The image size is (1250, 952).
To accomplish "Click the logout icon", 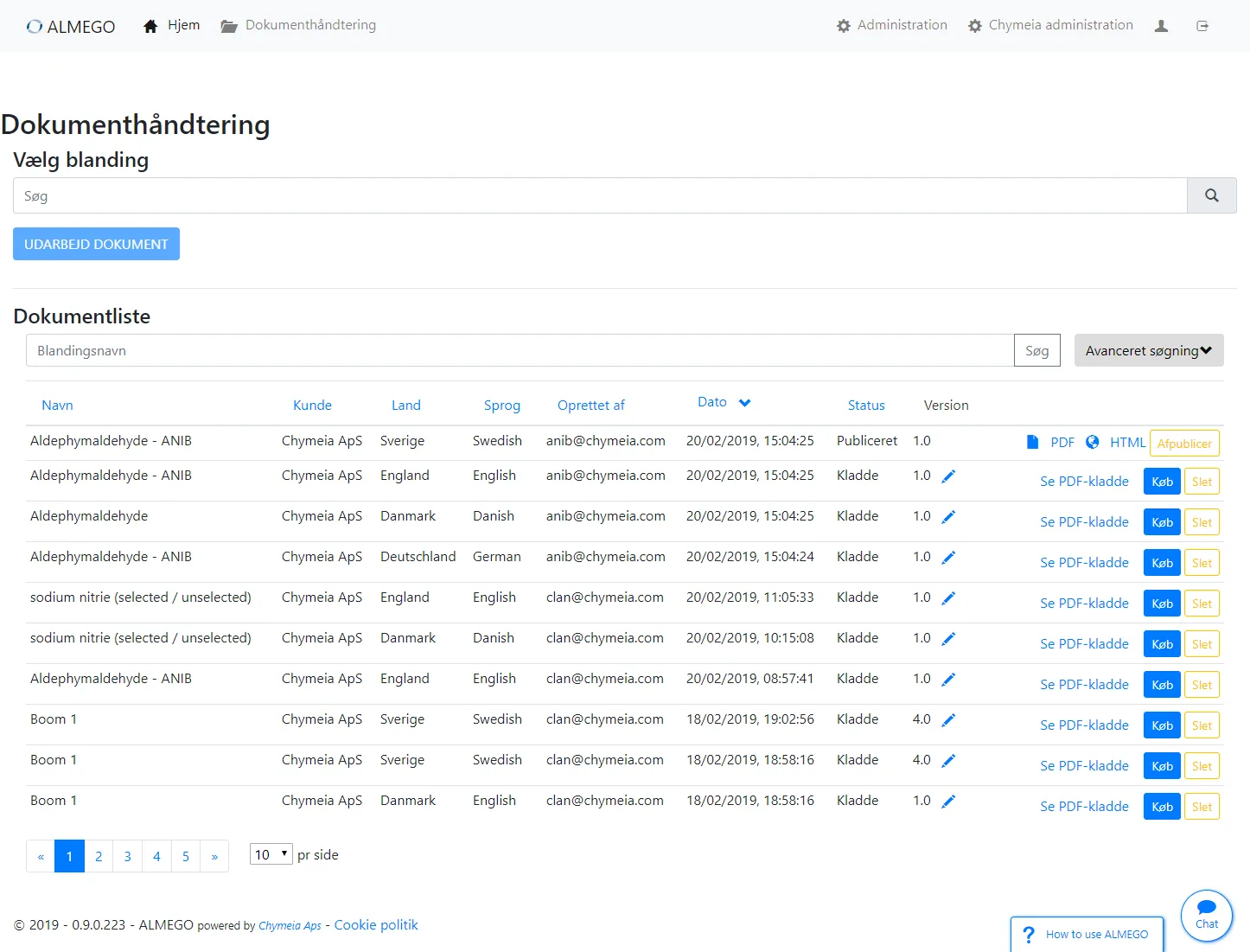I will (1202, 26).
